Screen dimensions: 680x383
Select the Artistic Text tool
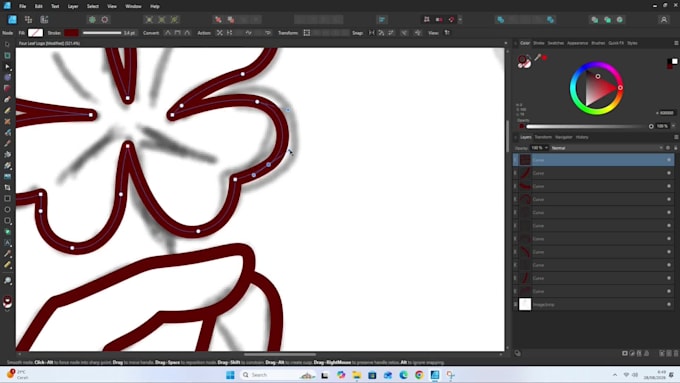[7, 243]
